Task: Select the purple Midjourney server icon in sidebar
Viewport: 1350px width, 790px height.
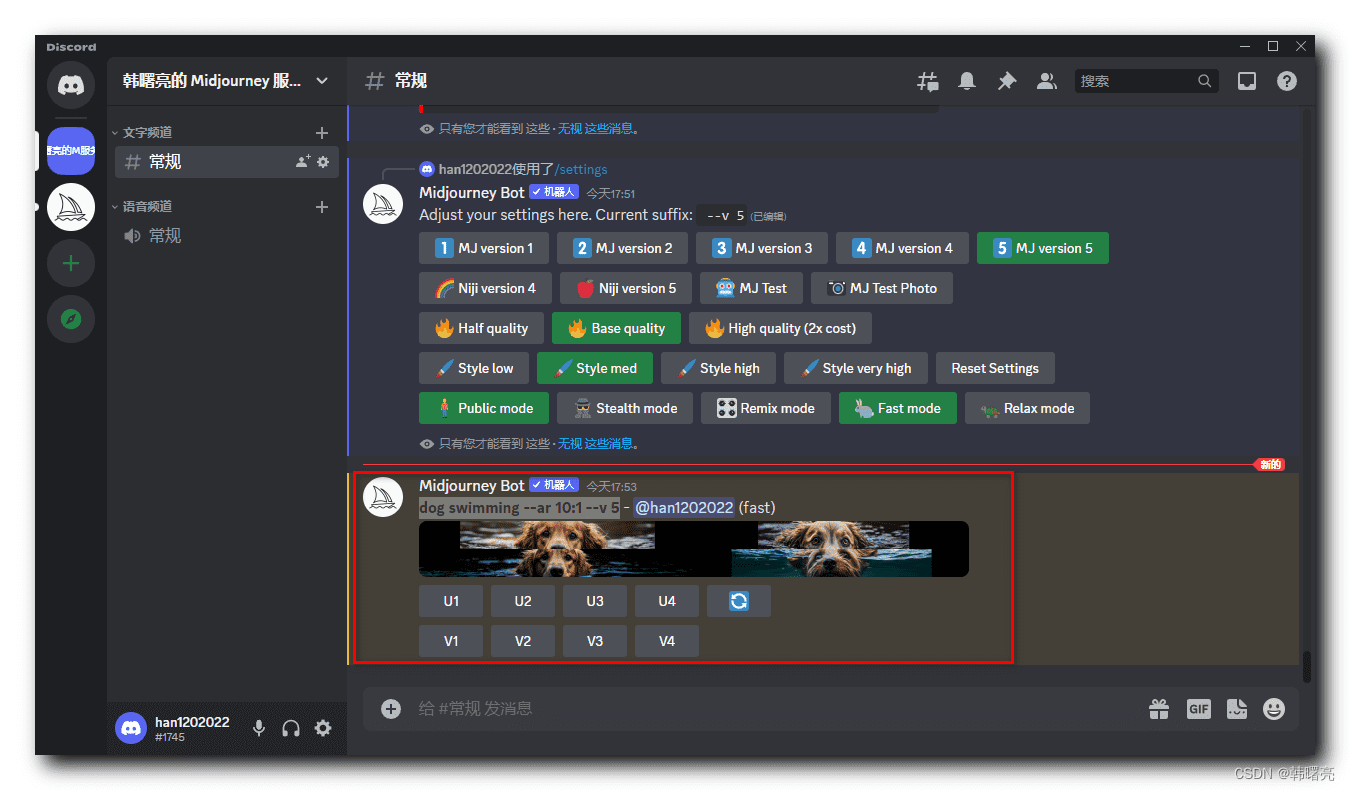Action: pos(71,150)
